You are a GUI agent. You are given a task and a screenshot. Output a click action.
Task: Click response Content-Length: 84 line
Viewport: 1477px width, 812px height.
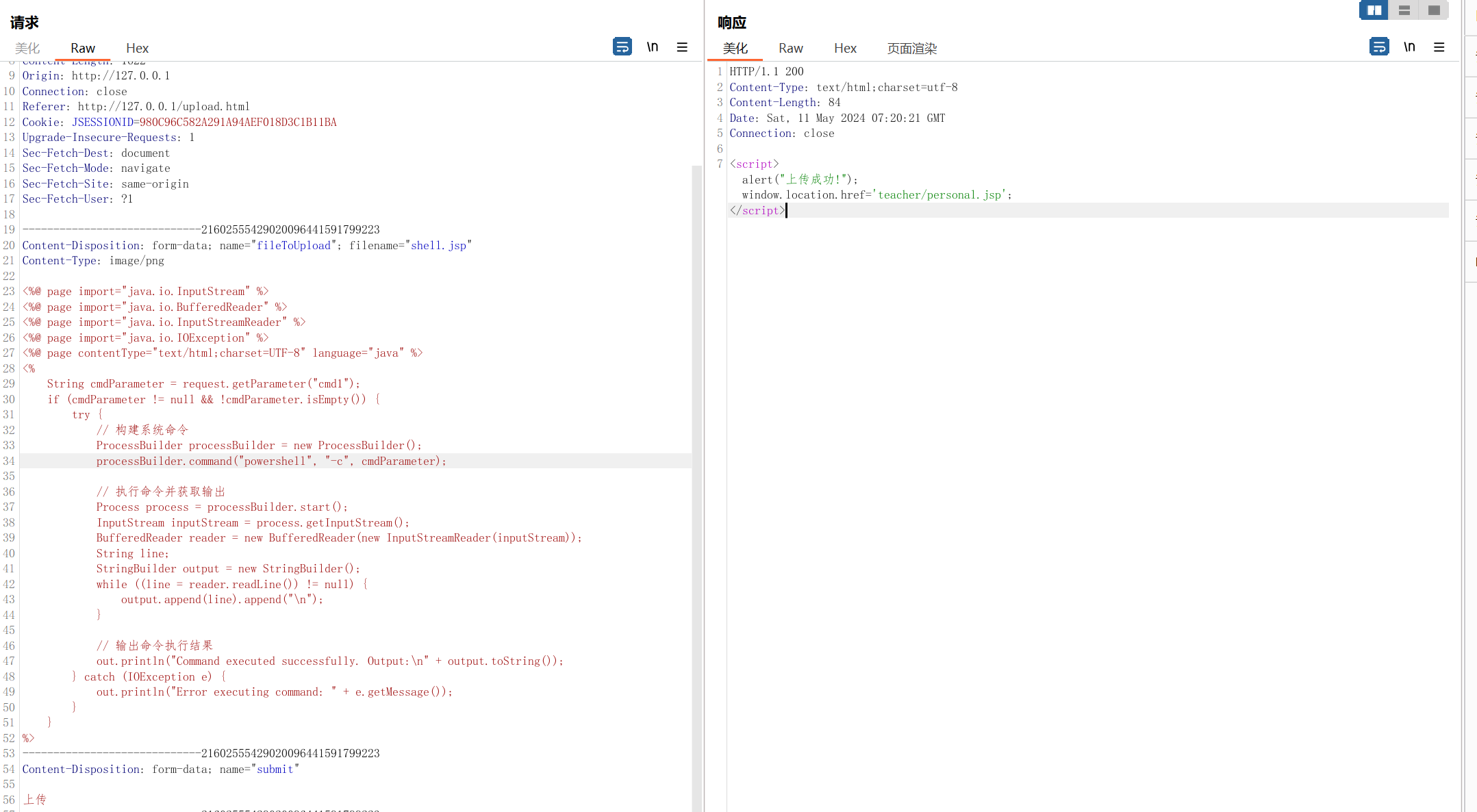click(785, 102)
